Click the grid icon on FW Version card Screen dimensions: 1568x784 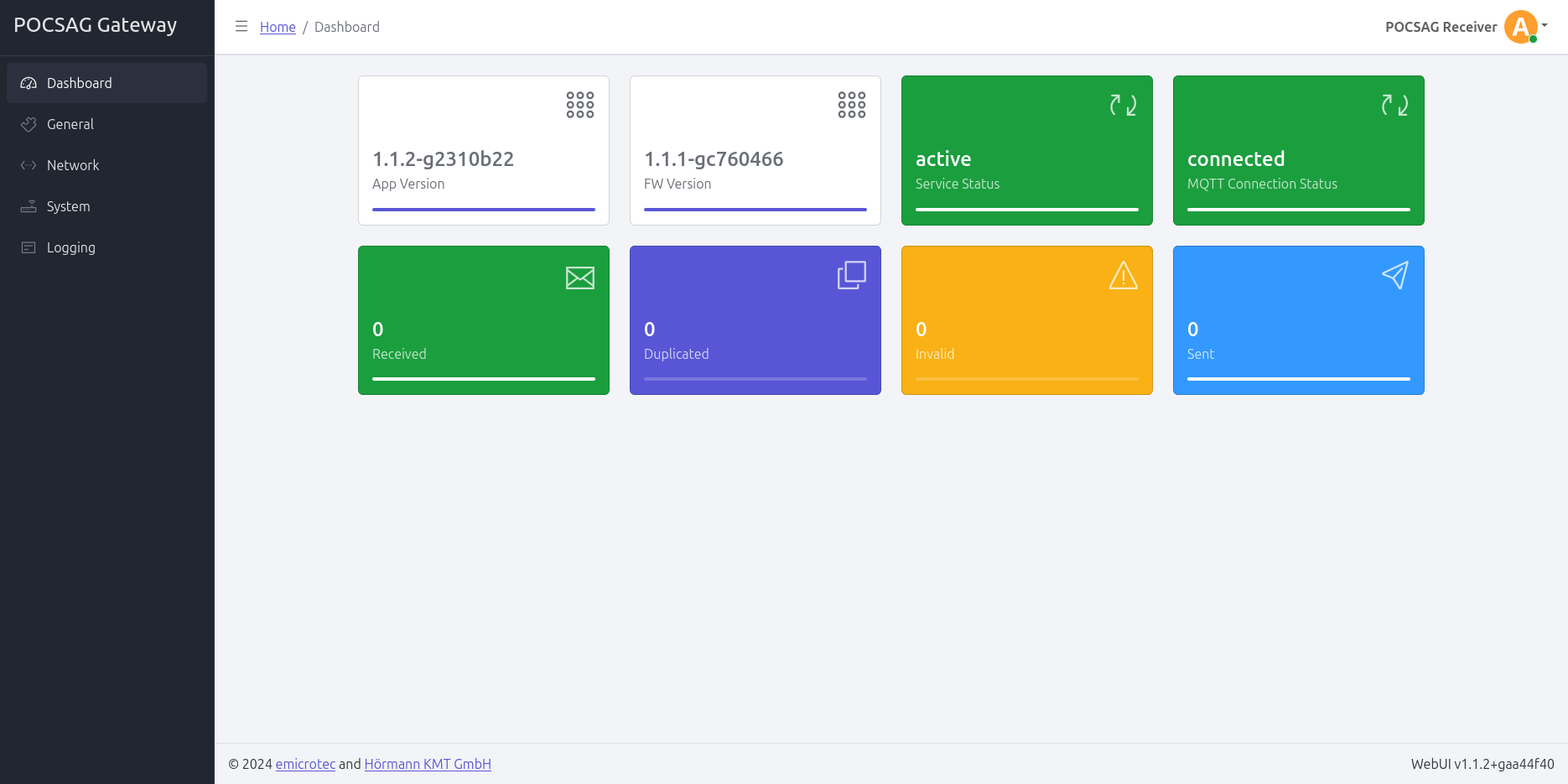[851, 105]
